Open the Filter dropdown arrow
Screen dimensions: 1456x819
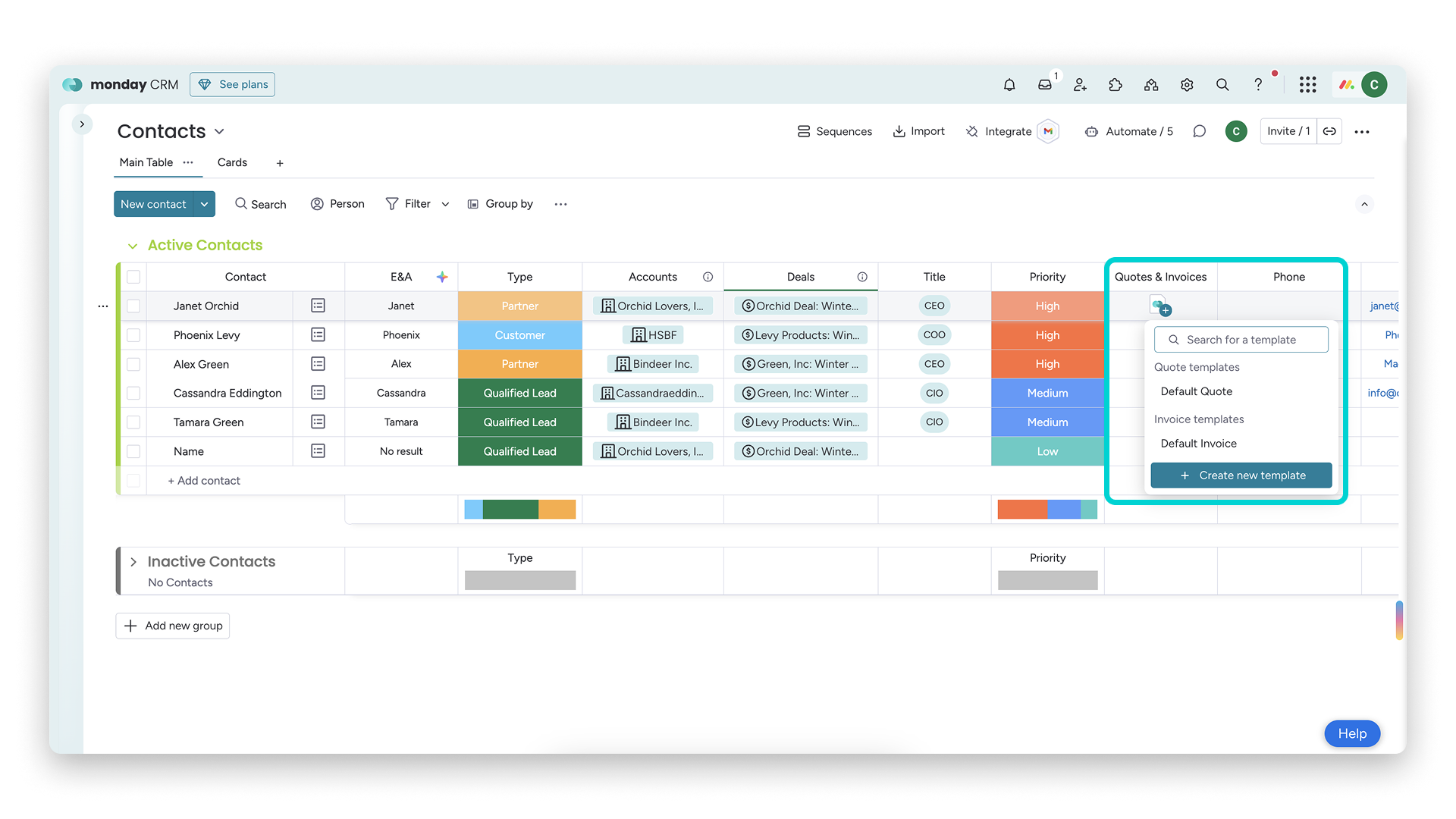click(445, 204)
